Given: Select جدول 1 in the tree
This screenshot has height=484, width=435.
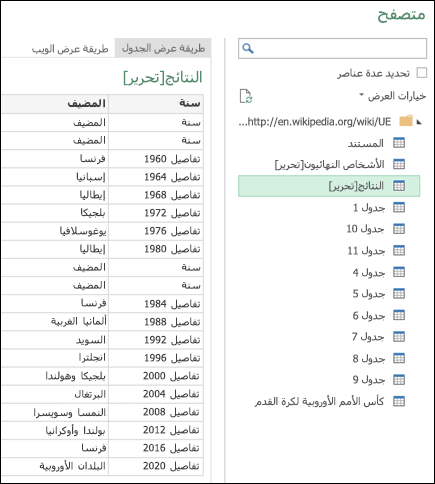Looking at the screenshot, I should (369, 208).
